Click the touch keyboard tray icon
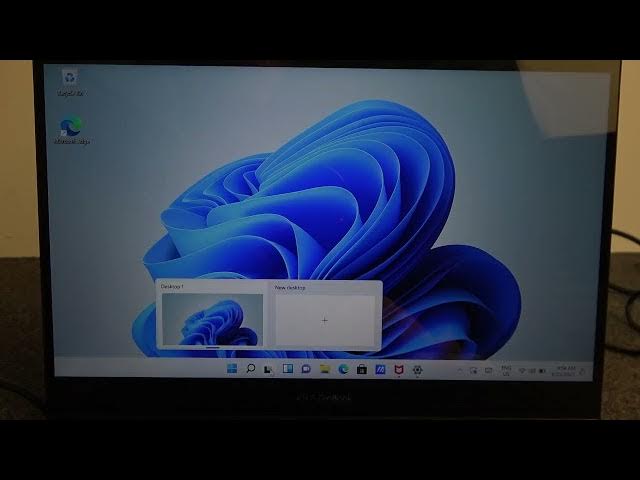 pyautogui.click(x=489, y=371)
